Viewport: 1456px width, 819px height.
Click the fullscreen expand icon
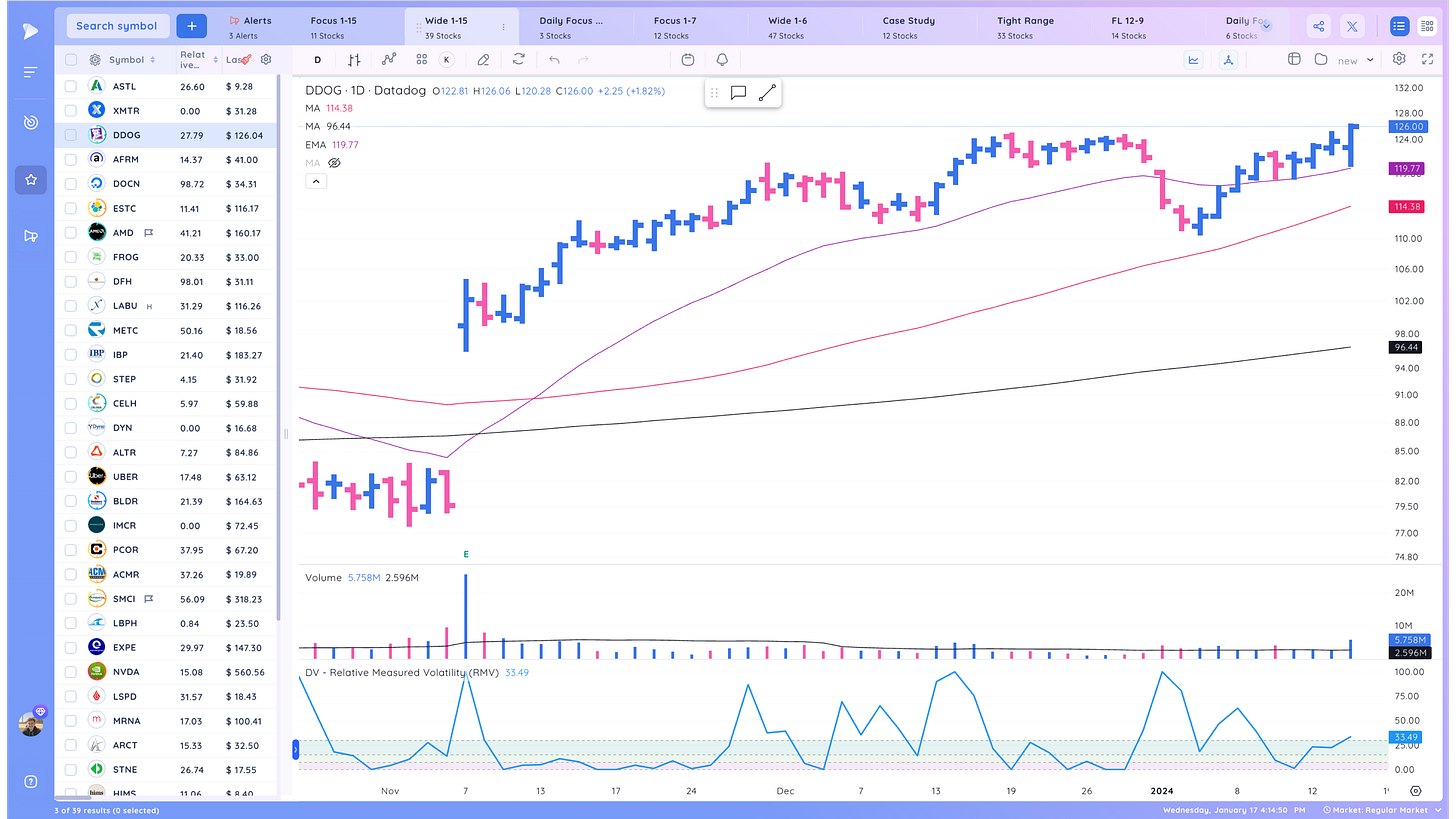click(x=1428, y=60)
